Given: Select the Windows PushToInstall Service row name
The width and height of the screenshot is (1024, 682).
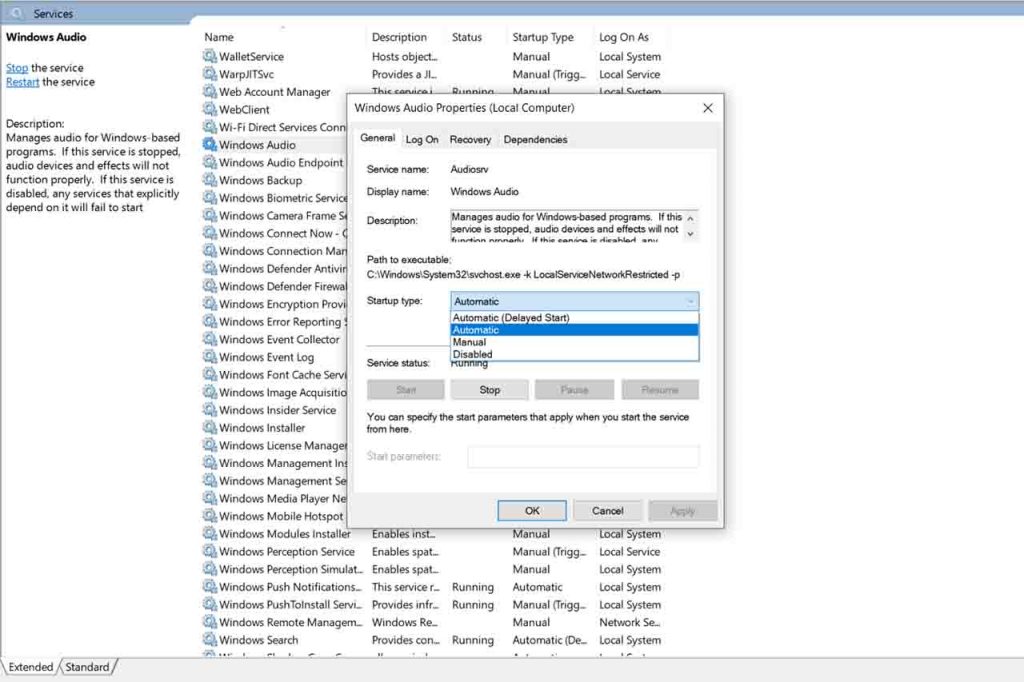Looking at the screenshot, I should point(290,604).
